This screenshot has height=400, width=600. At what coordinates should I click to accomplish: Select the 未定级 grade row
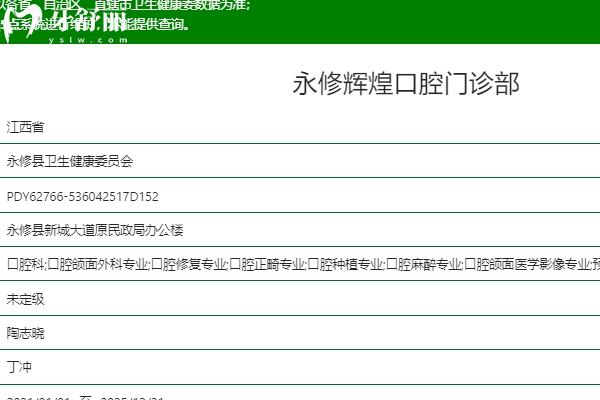click(x=25, y=299)
